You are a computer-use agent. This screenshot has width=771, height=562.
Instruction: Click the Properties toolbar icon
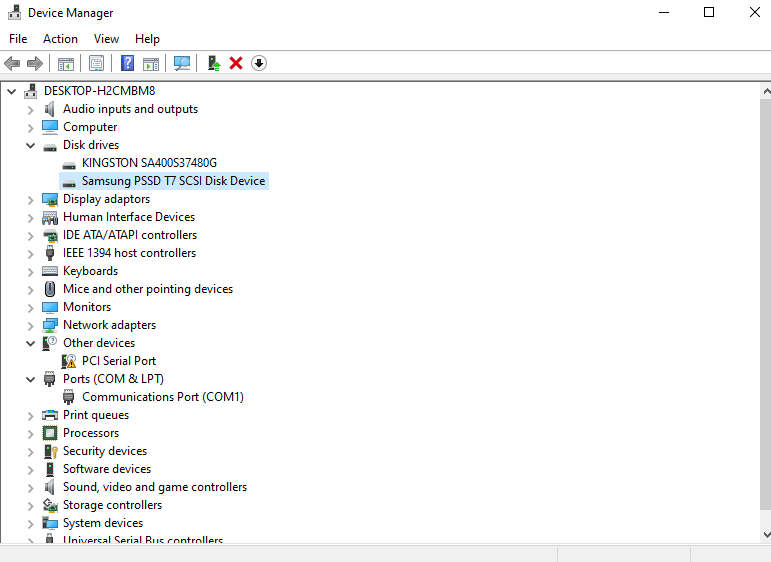click(x=96, y=63)
